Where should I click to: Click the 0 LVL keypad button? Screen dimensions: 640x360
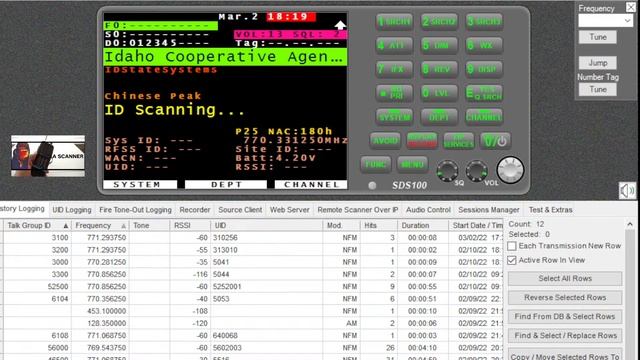(x=439, y=93)
